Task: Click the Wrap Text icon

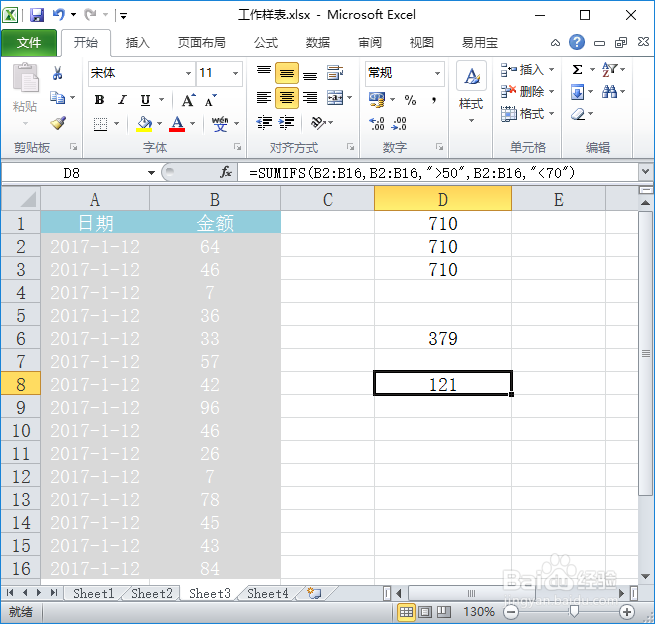Action: point(335,73)
